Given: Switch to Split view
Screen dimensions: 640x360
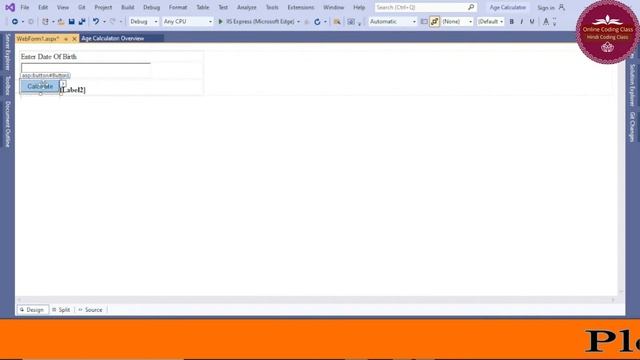Looking at the screenshot, I should (x=61, y=310).
